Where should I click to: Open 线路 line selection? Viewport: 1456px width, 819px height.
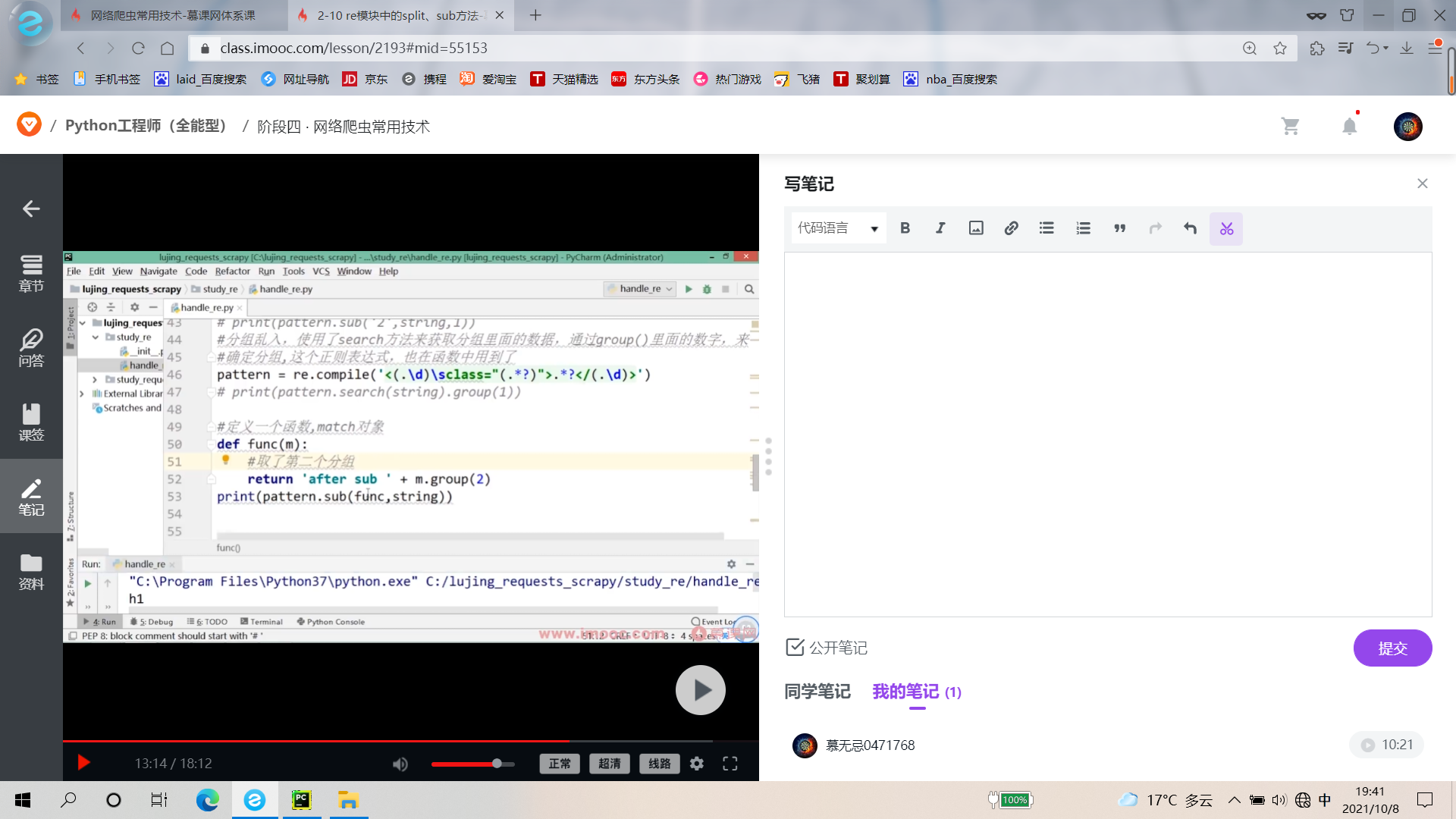[660, 764]
